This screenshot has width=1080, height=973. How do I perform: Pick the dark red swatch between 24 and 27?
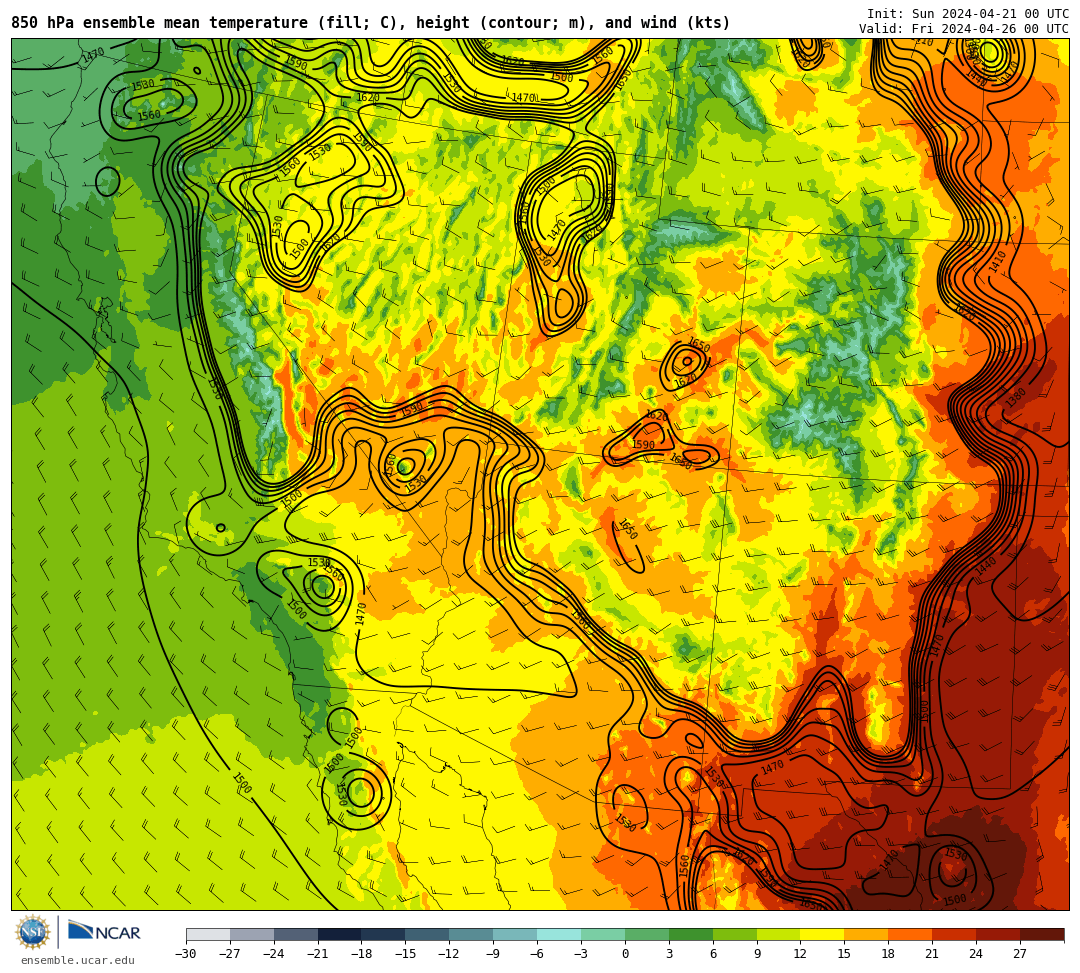coord(999,934)
